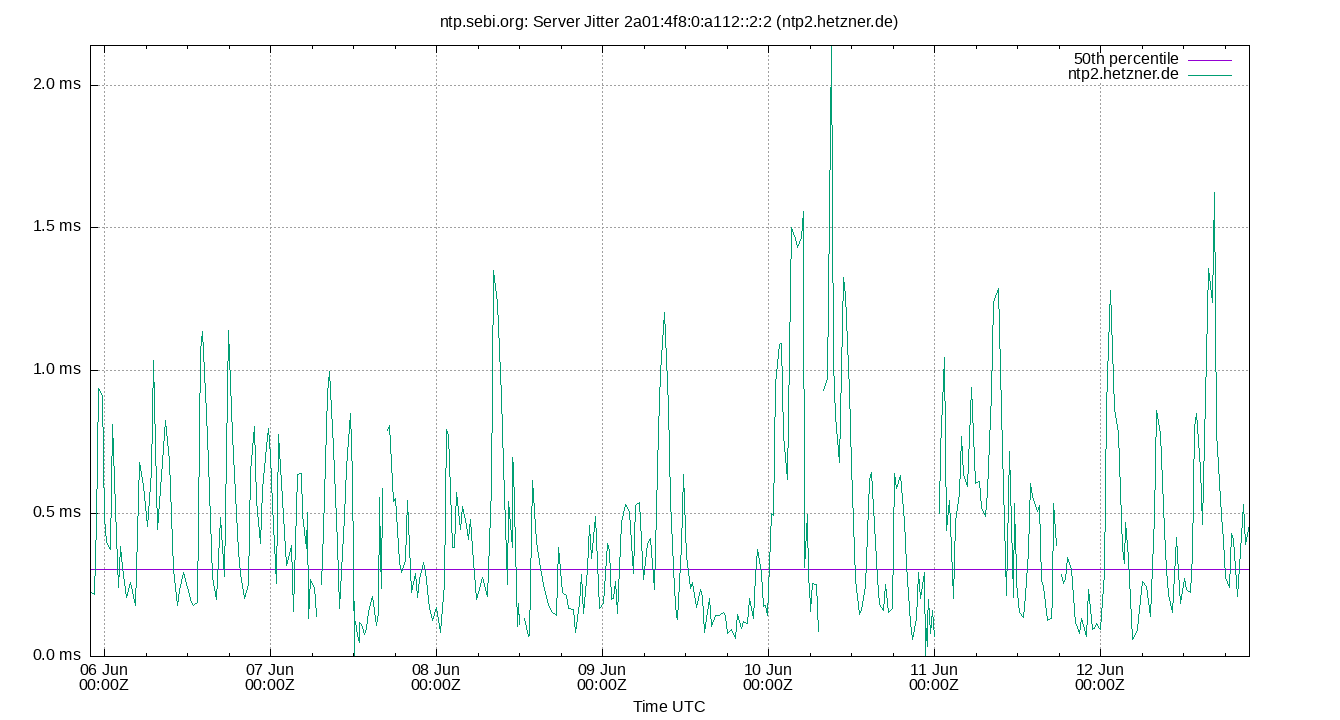Click the '11 Jun 00:00Z' x-axis label

point(934,677)
